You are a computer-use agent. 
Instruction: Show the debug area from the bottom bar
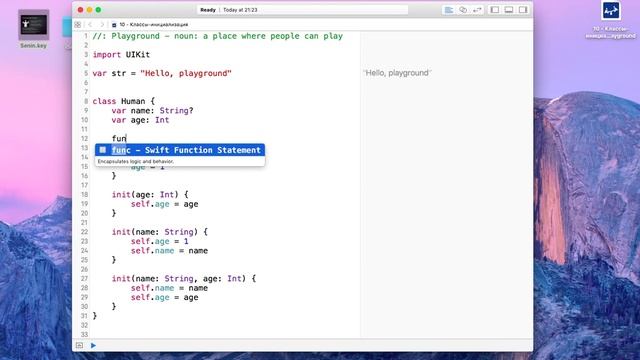(79, 345)
